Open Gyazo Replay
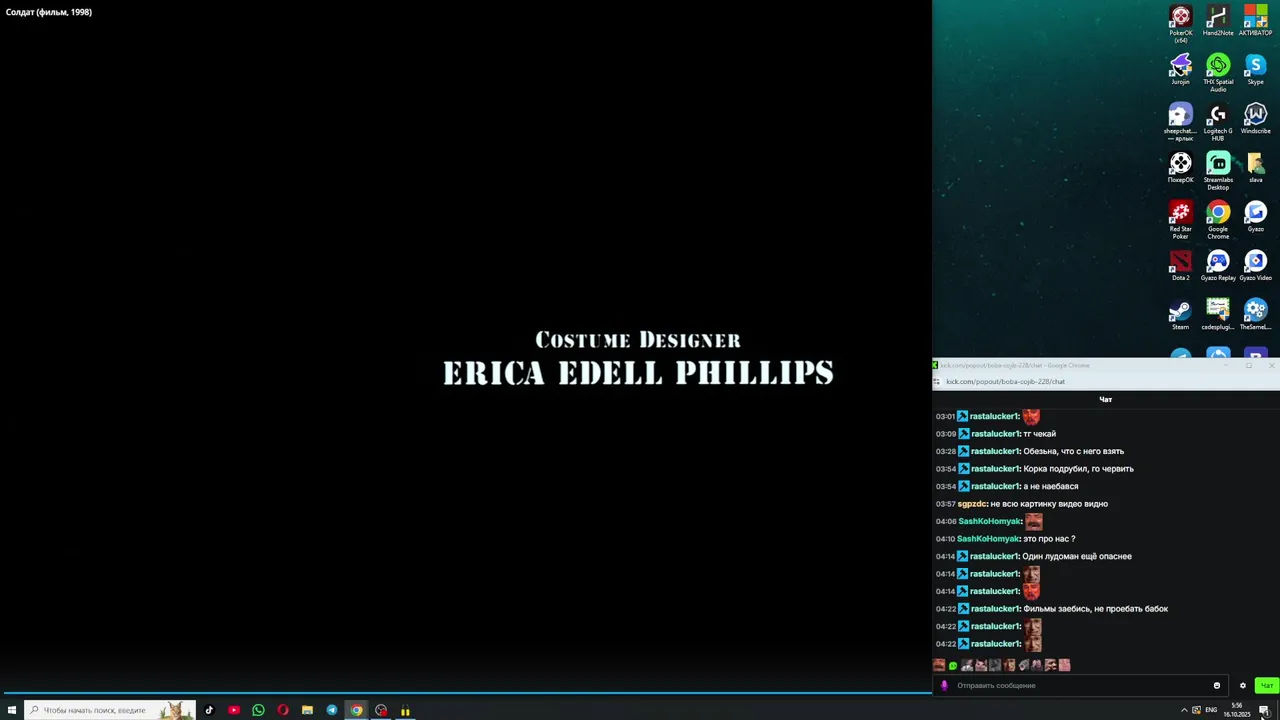The image size is (1280, 720). click(1218, 266)
